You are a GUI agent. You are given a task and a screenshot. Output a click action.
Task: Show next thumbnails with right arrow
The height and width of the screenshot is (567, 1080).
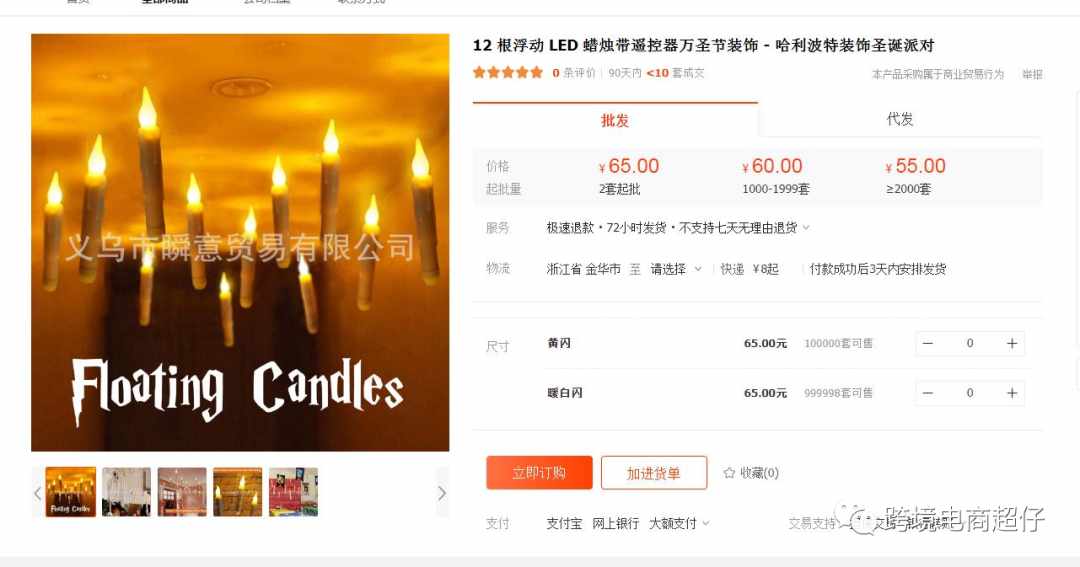[442, 493]
